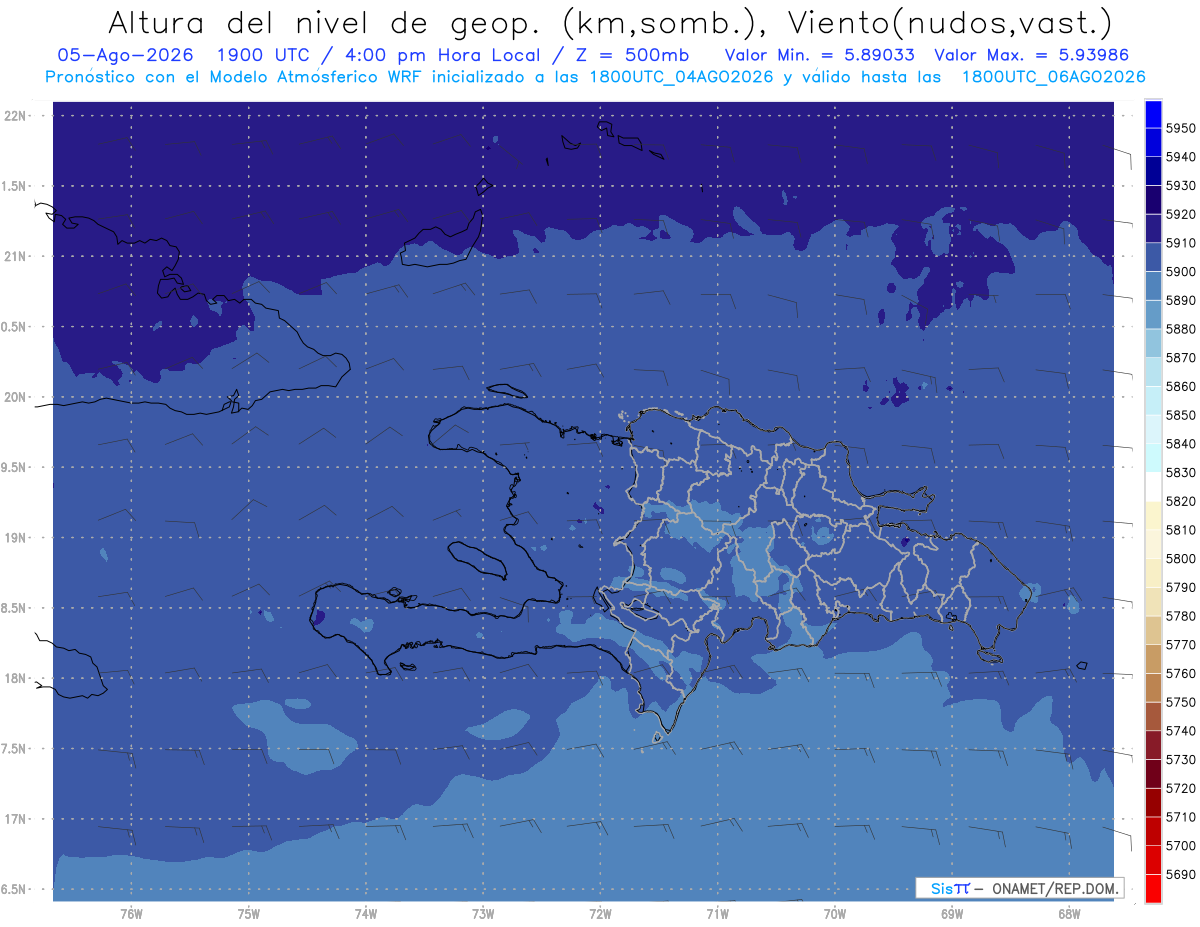The image size is (1200, 927).
Task: Click the 70W longitude label
Action: 835,914
